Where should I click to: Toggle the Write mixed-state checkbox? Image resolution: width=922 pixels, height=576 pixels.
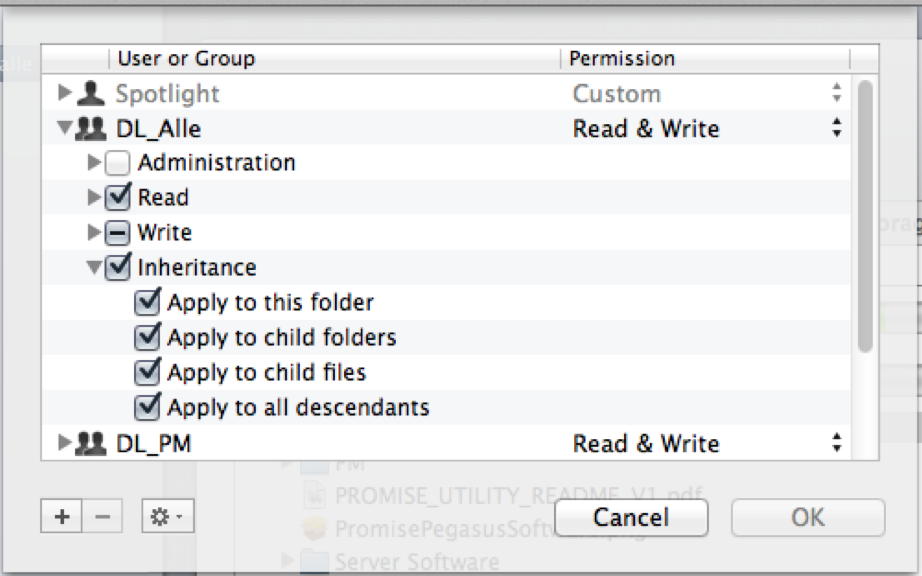click(x=119, y=233)
